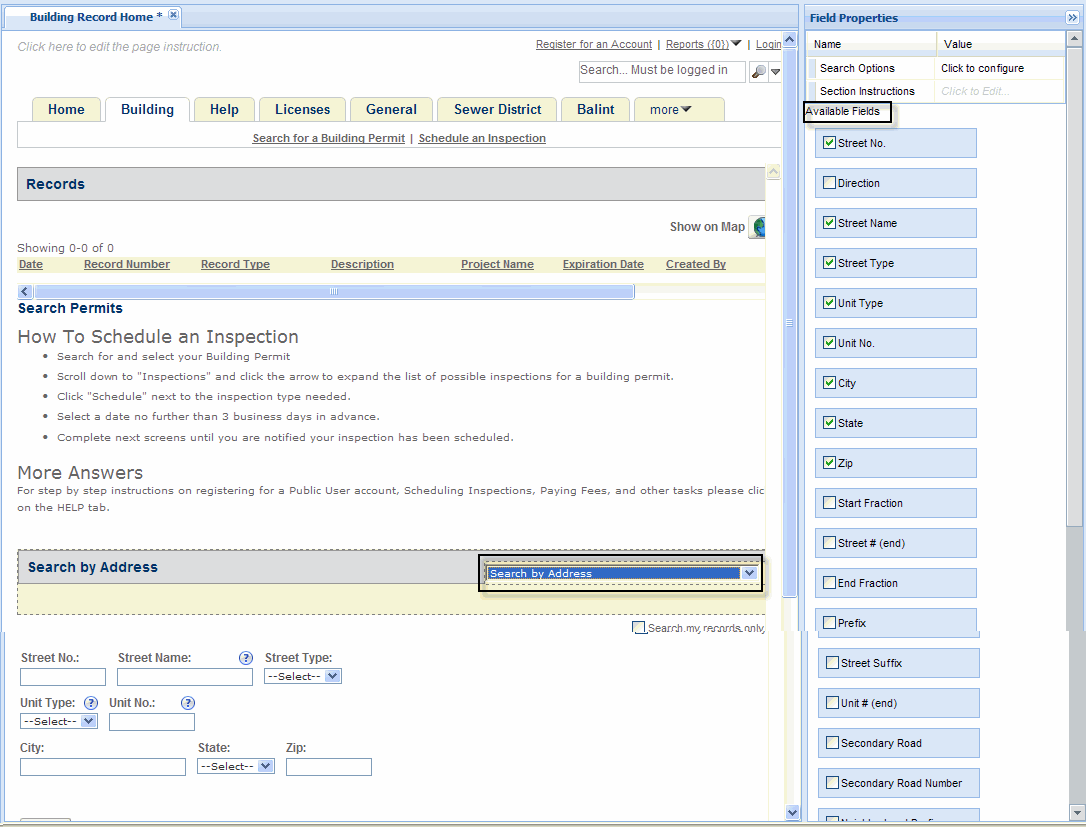Open the Sewer District tab
Image resolution: width=1086 pixels, height=827 pixels.
pyautogui.click(x=497, y=110)
